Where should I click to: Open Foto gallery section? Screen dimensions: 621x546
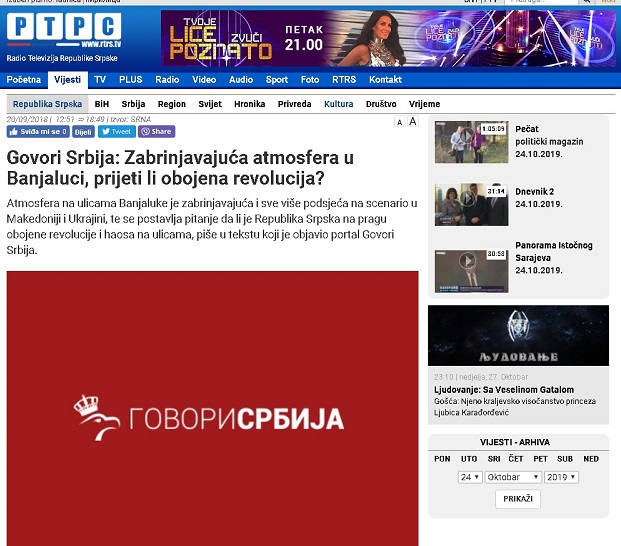click(310, 80)
